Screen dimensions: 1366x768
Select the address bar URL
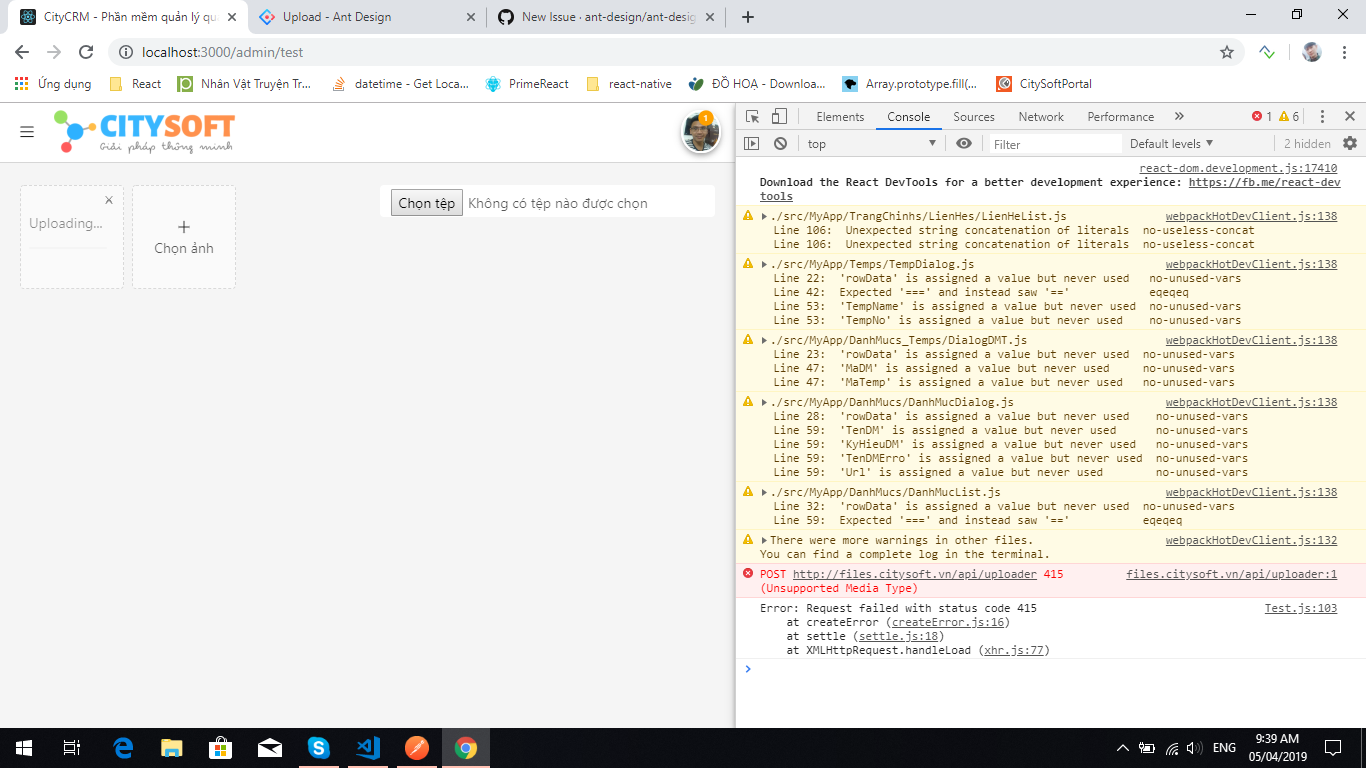point(223,52)
